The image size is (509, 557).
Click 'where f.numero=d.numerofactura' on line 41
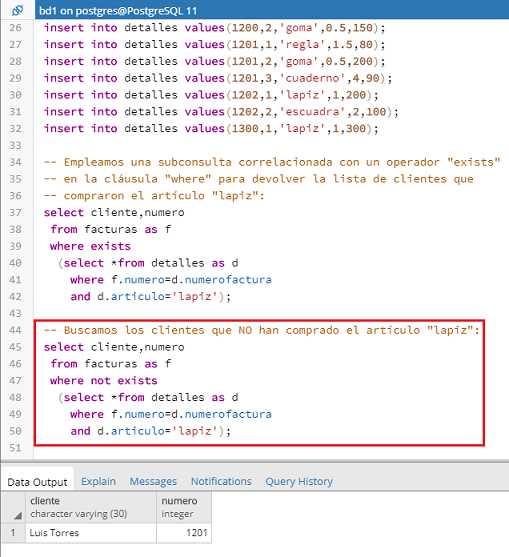pos(171,280)
